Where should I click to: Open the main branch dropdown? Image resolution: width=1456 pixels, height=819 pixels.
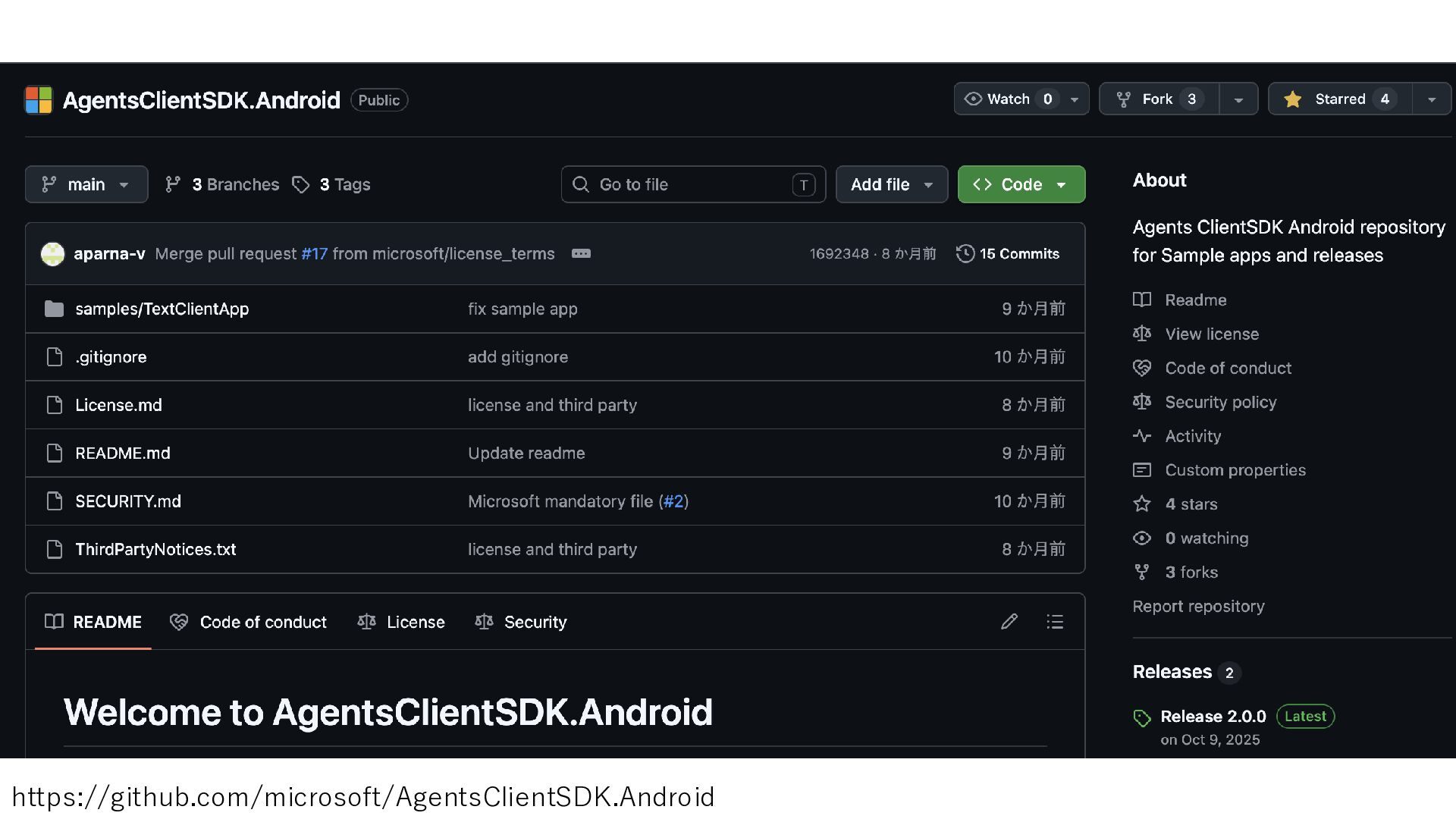coord(86,184)
